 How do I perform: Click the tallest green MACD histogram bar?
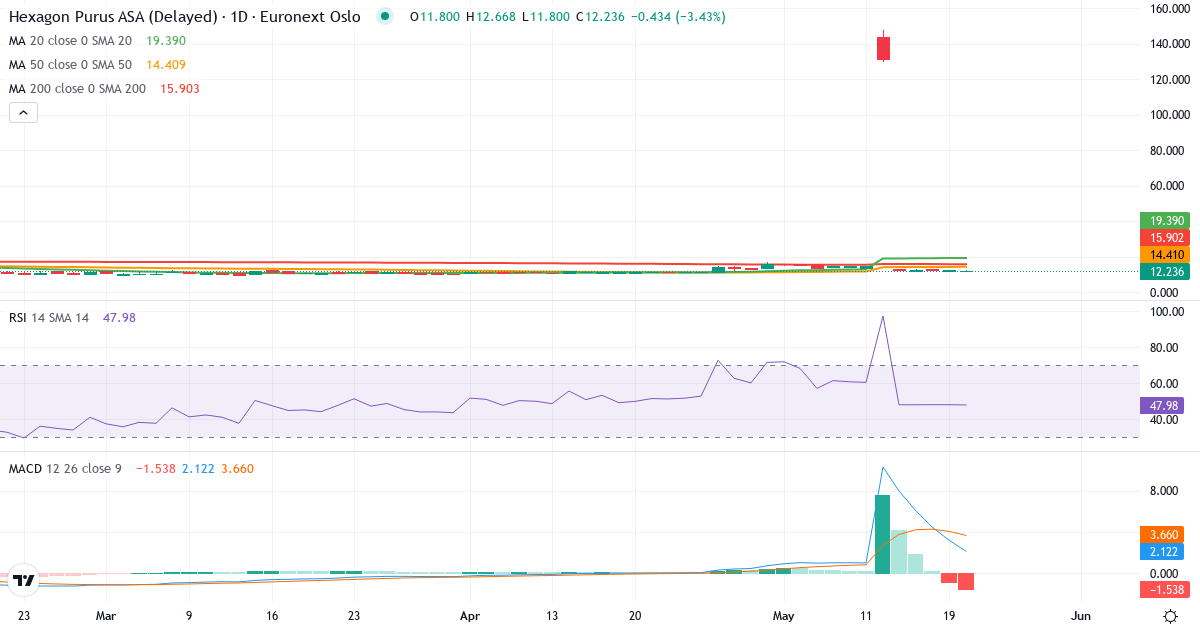[x=882, y=534]
